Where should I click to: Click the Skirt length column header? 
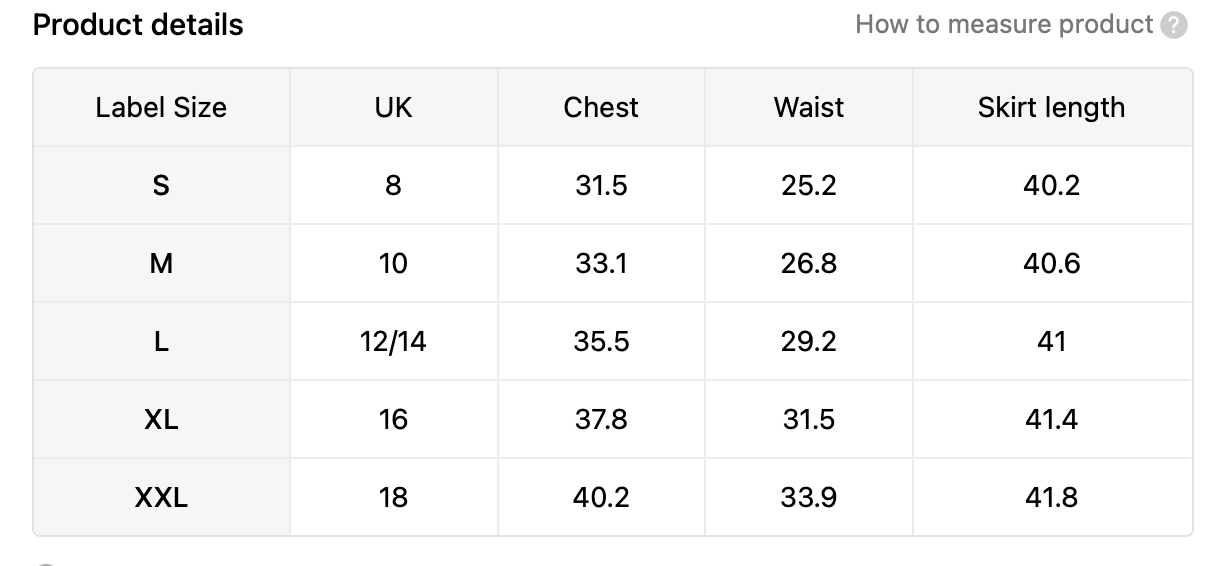[1052, 107]
